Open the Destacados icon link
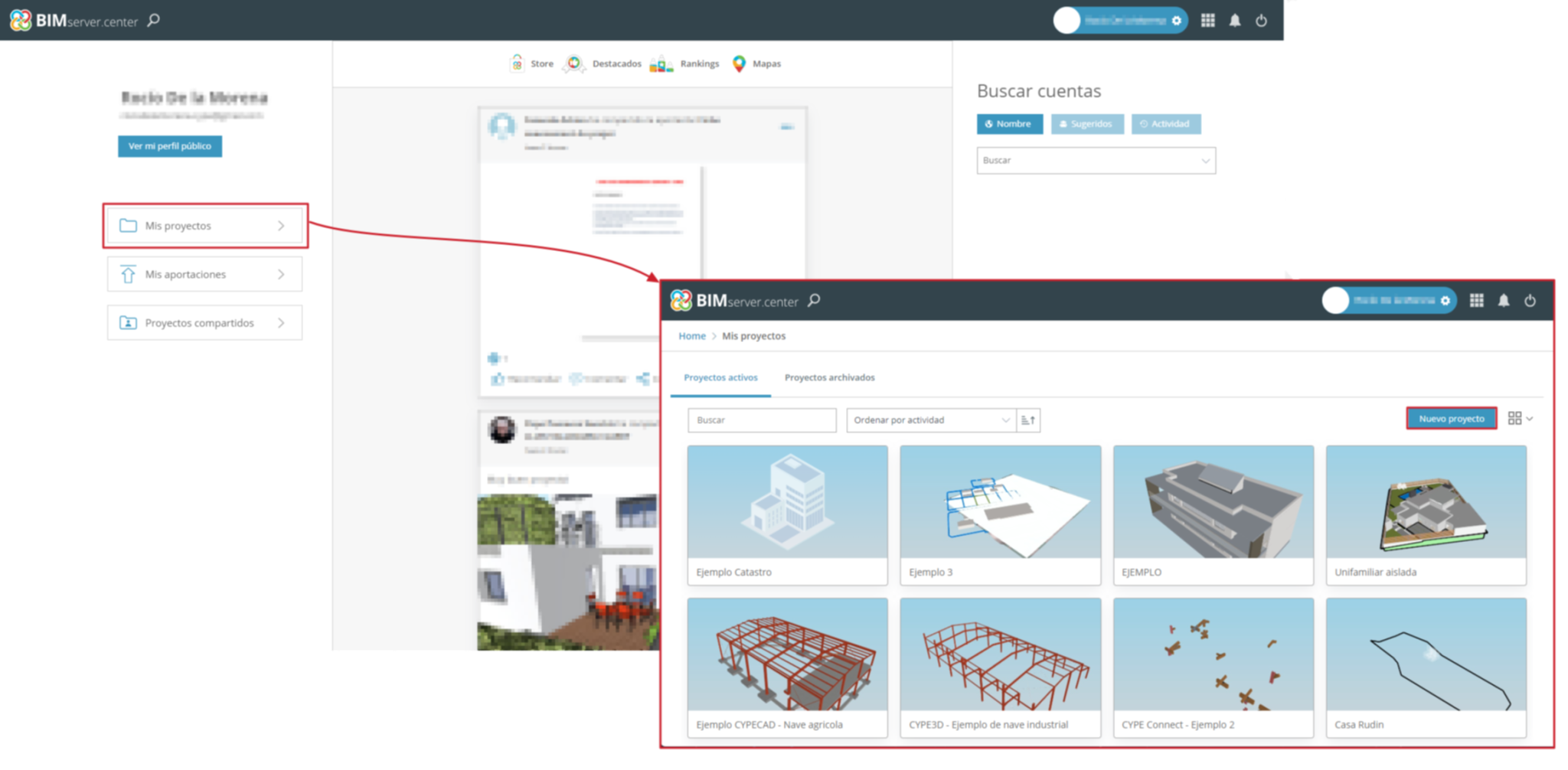This screenshot has height=770, width=1568. 573,64
